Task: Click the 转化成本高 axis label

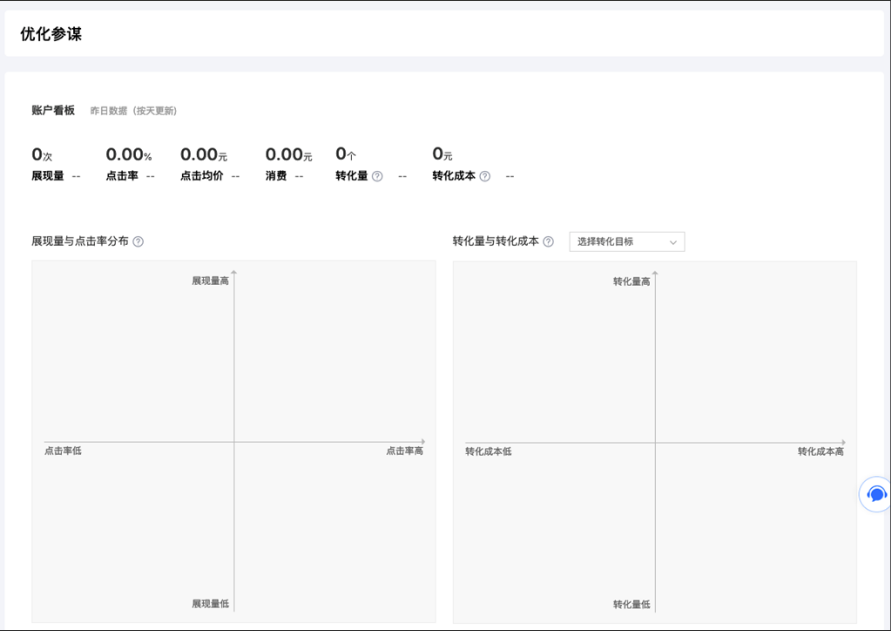Action: tap(820, 452)
